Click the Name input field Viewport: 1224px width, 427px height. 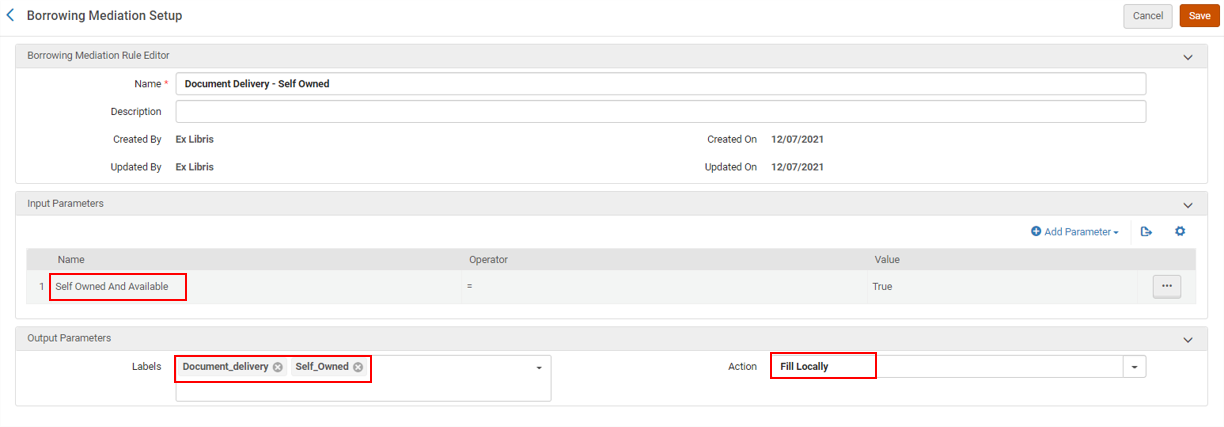click(660, 84)
